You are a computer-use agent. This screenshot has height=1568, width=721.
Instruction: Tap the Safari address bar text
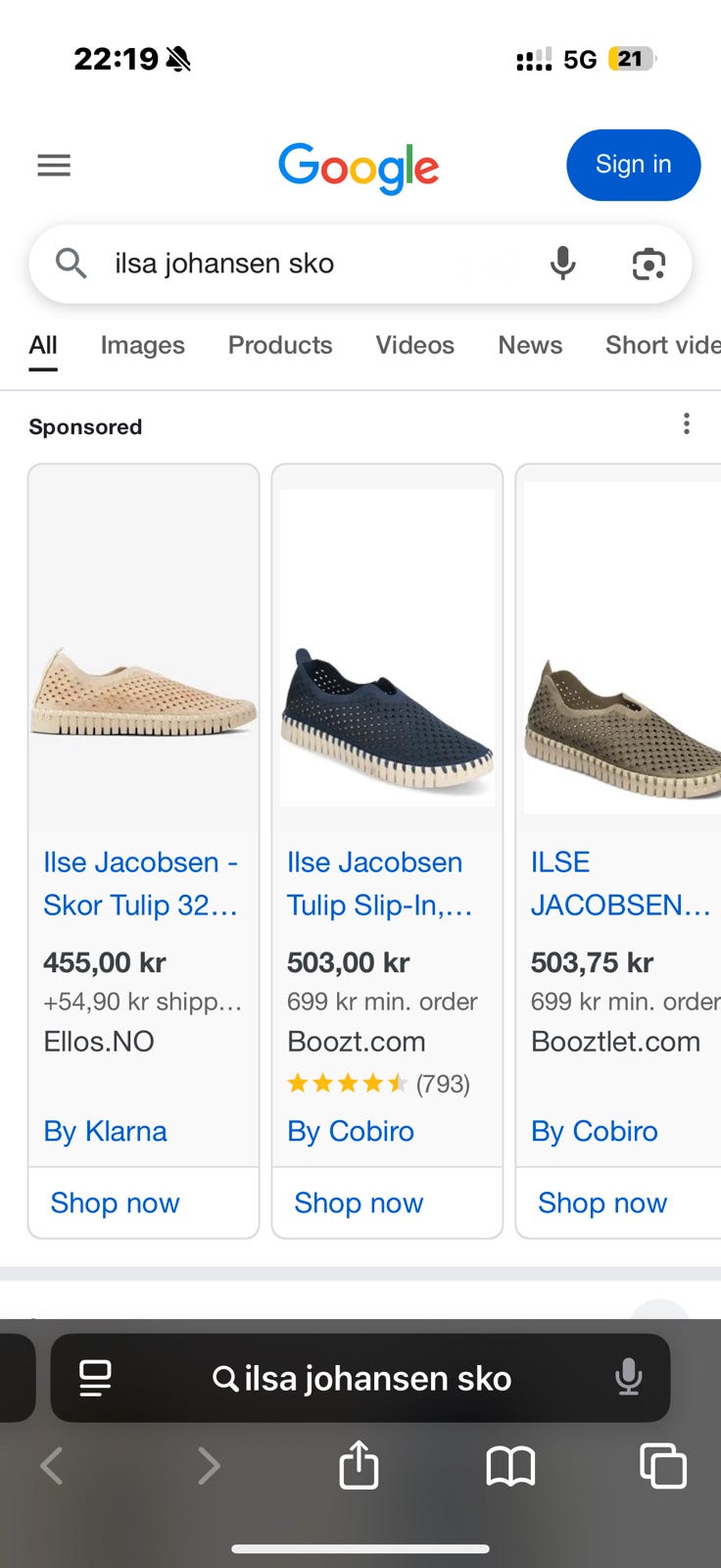tap(376, 1378)
